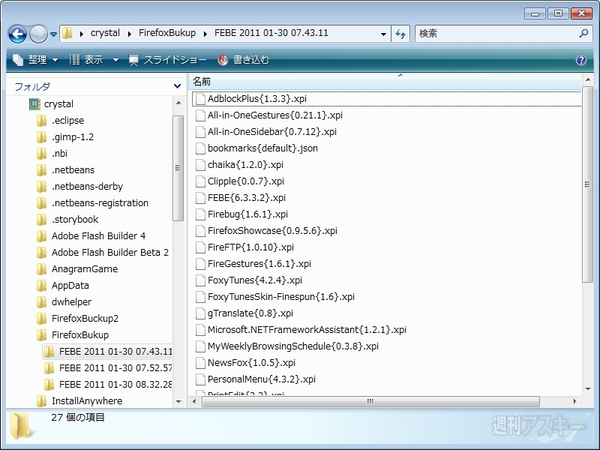Image resolution: width=600 pixels, height=450 pixels.
Task: Click the FoxyTunesSkin-Finespun{1.6}.xpi file icon
Action: pyautogui.click(x=201, y=297)
